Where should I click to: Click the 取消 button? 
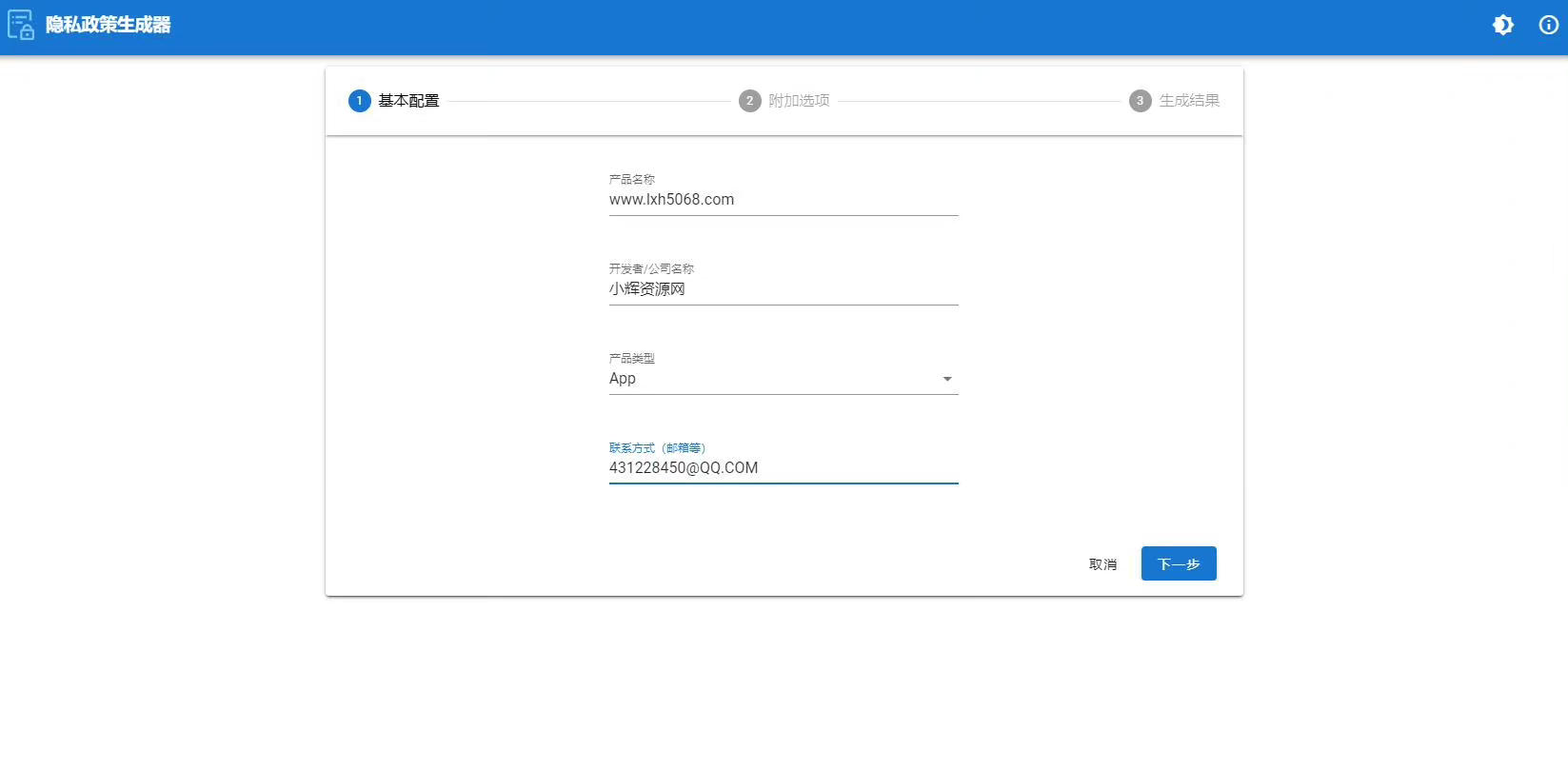coord(1102,564)
